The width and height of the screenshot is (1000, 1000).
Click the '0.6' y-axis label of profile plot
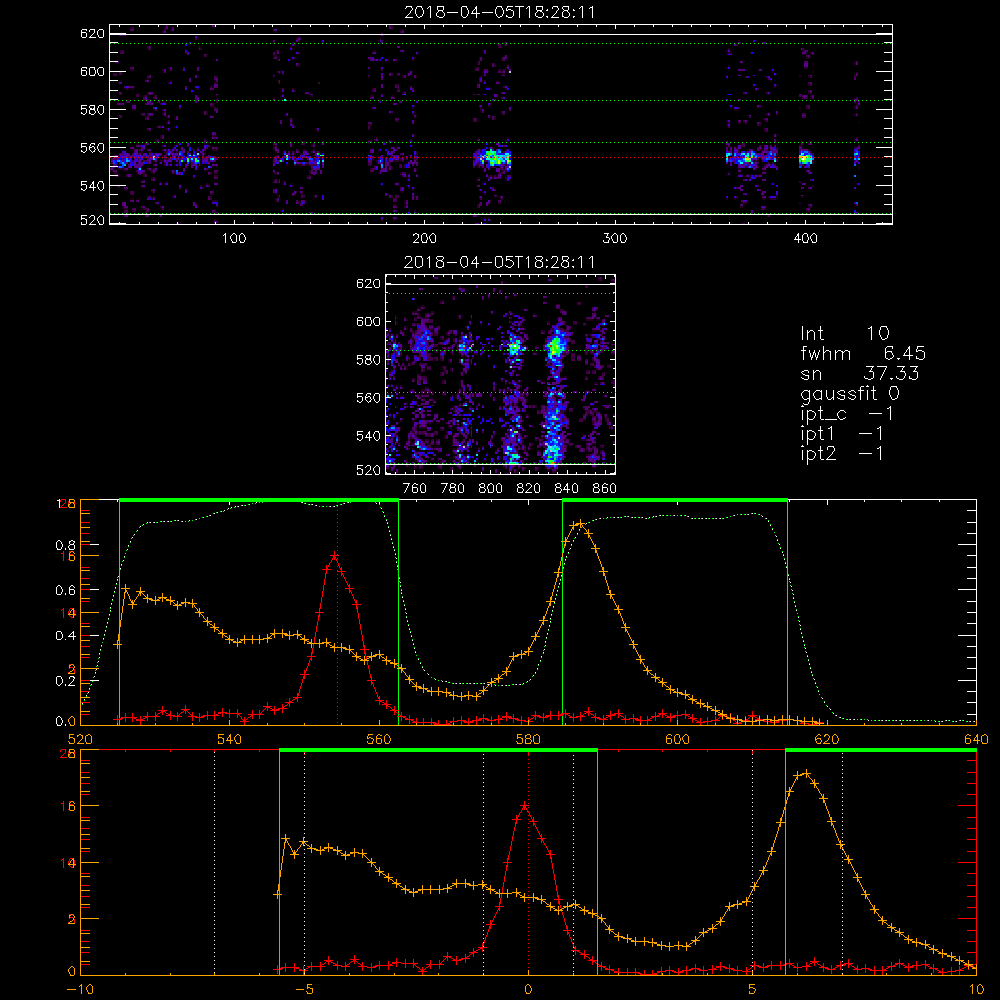(65, 591)
